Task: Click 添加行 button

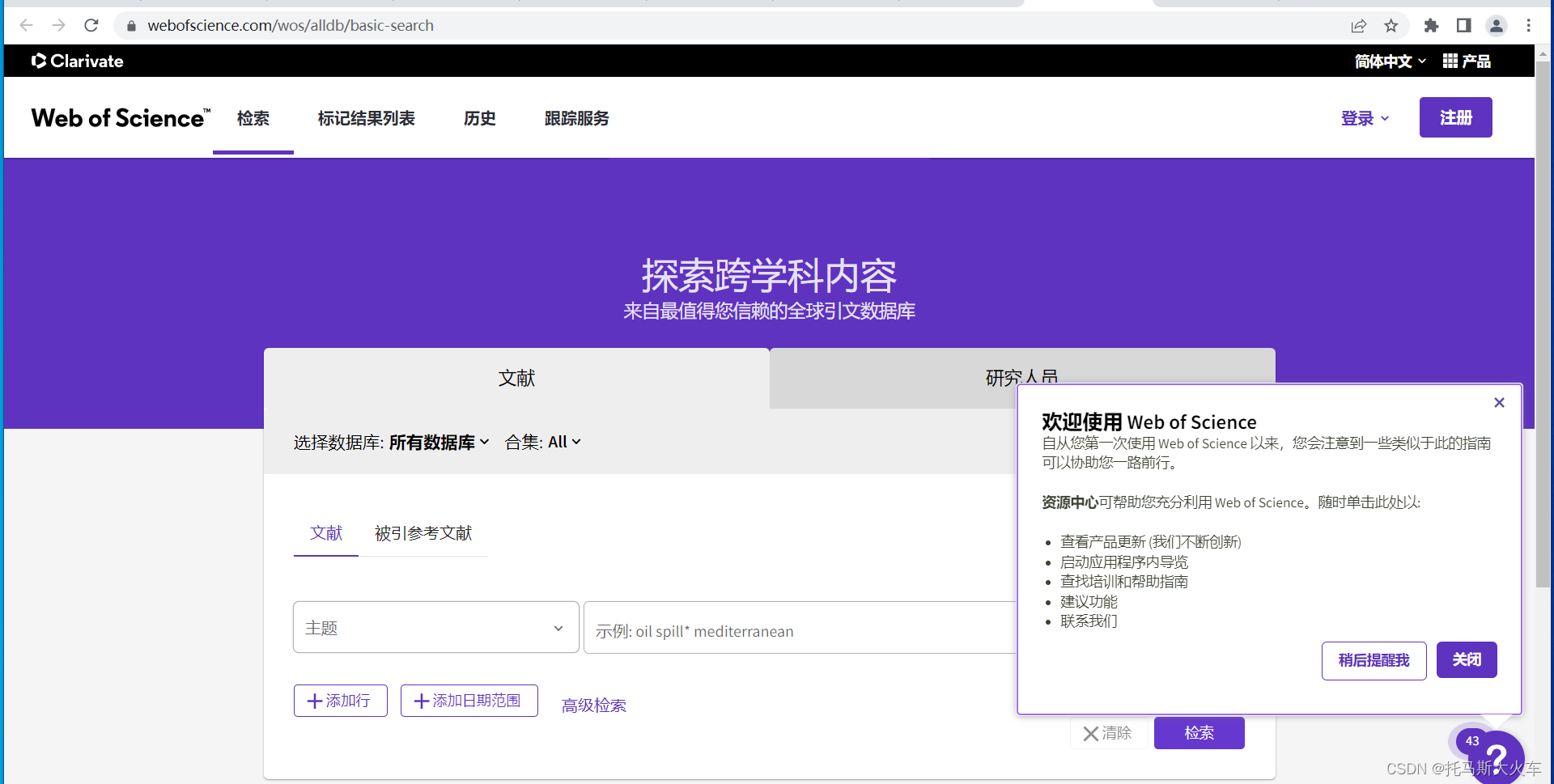Action: click(x=341, y=701)
